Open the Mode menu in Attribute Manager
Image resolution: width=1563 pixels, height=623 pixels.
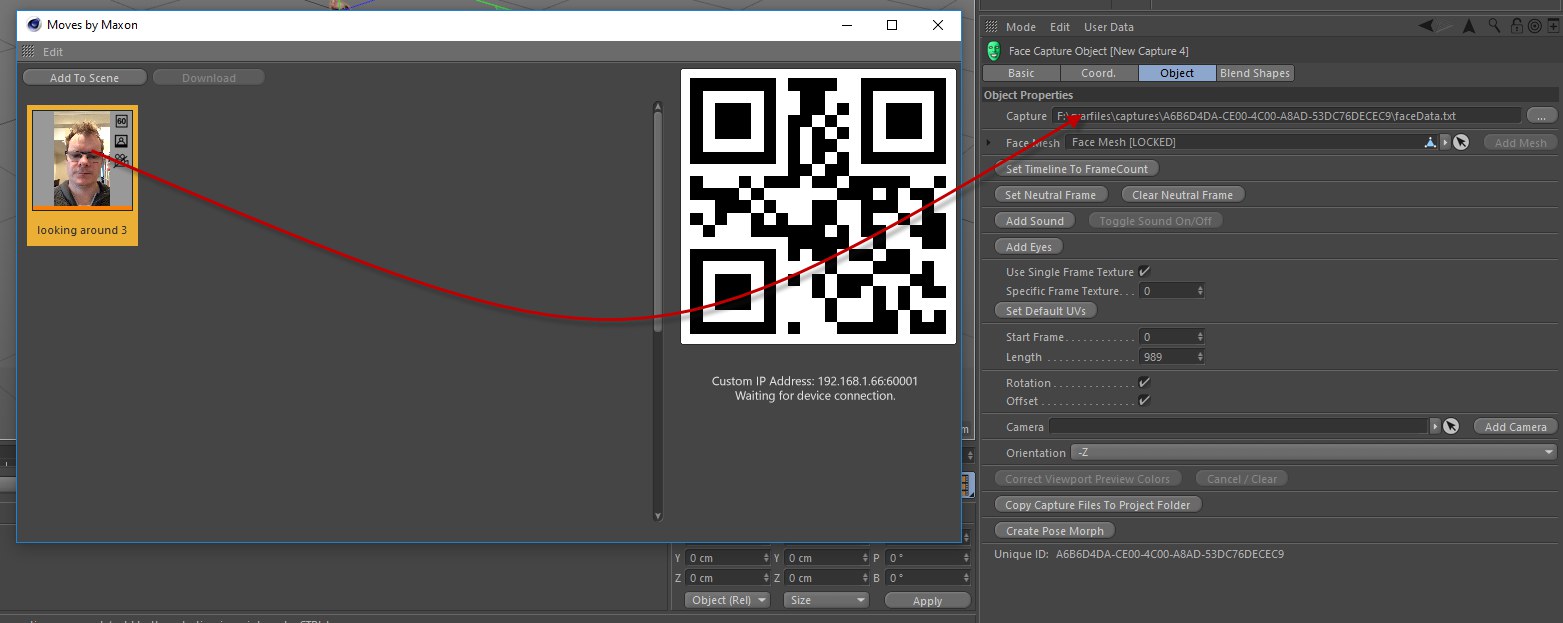(1020, 27)
